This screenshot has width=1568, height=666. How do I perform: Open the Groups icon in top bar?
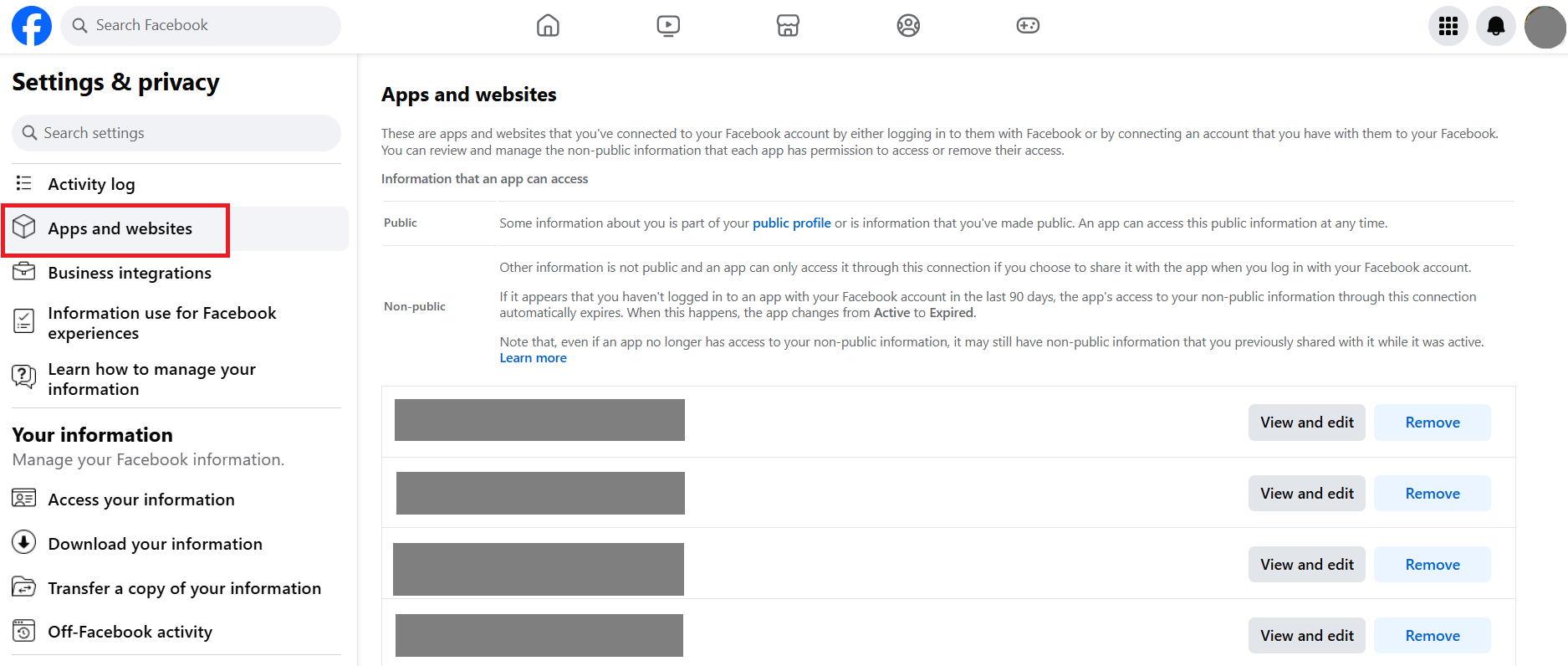coord(908,26)
